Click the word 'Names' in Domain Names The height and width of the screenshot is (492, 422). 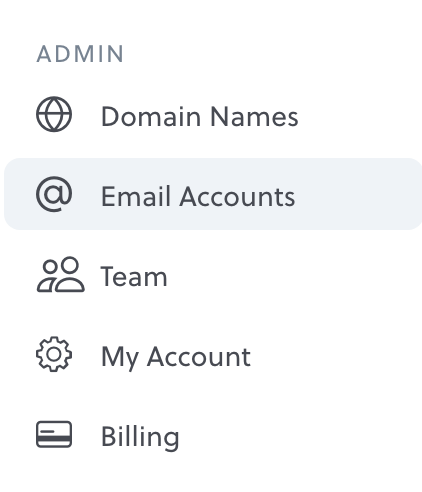tap(254, 116)
